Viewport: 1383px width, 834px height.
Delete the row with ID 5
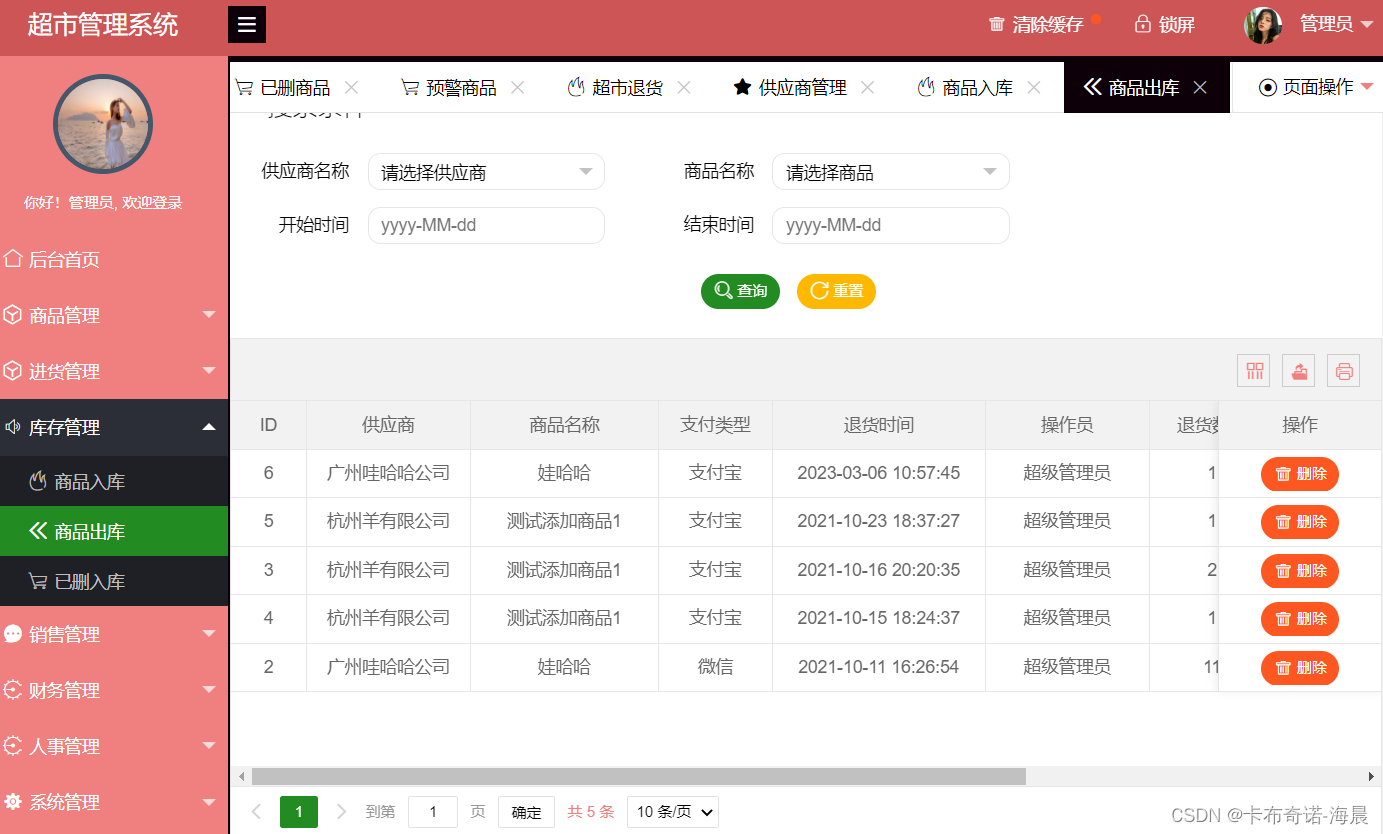[1300, 522]
